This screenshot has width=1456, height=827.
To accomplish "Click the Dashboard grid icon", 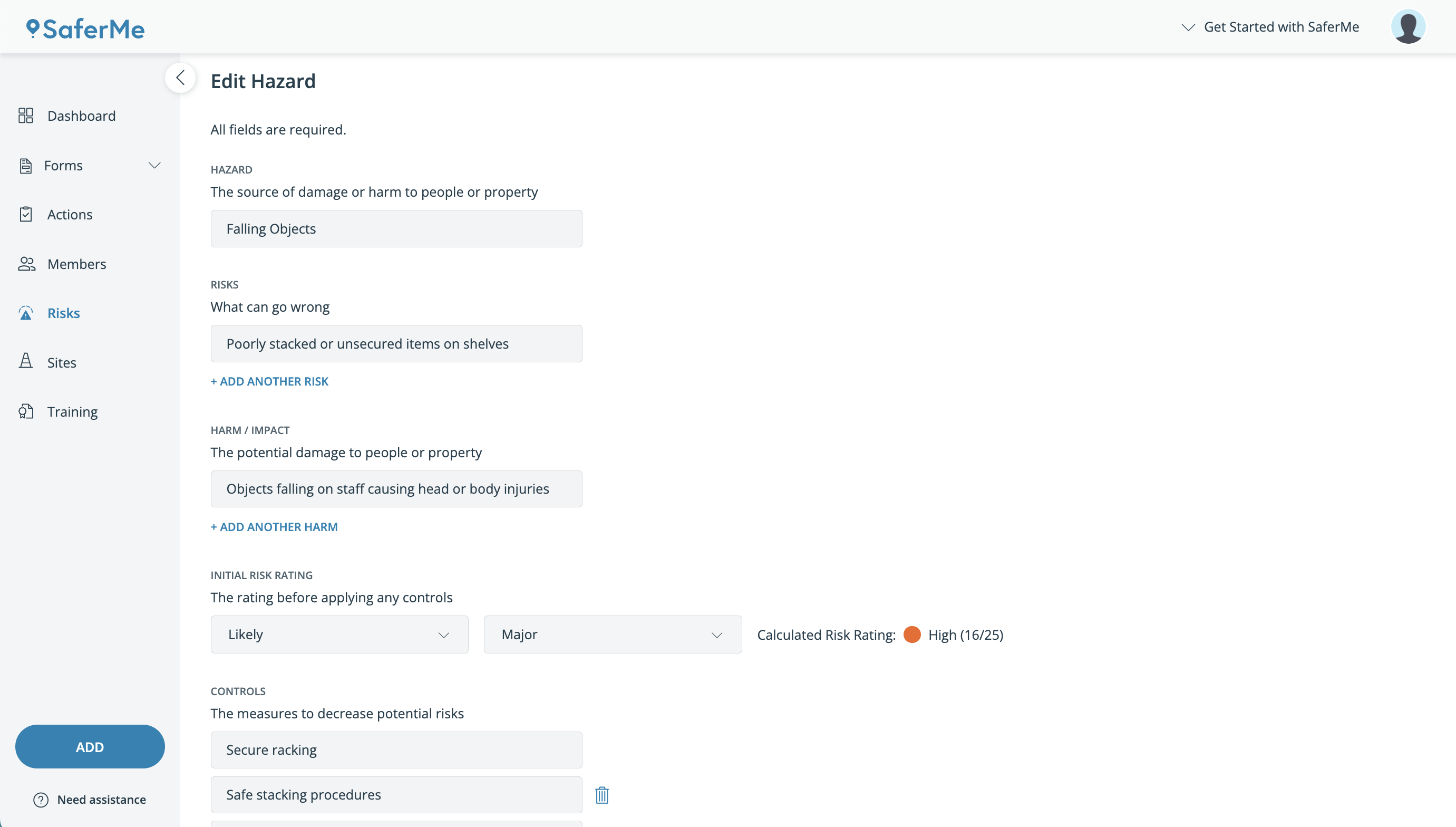I will pos(25,116).
